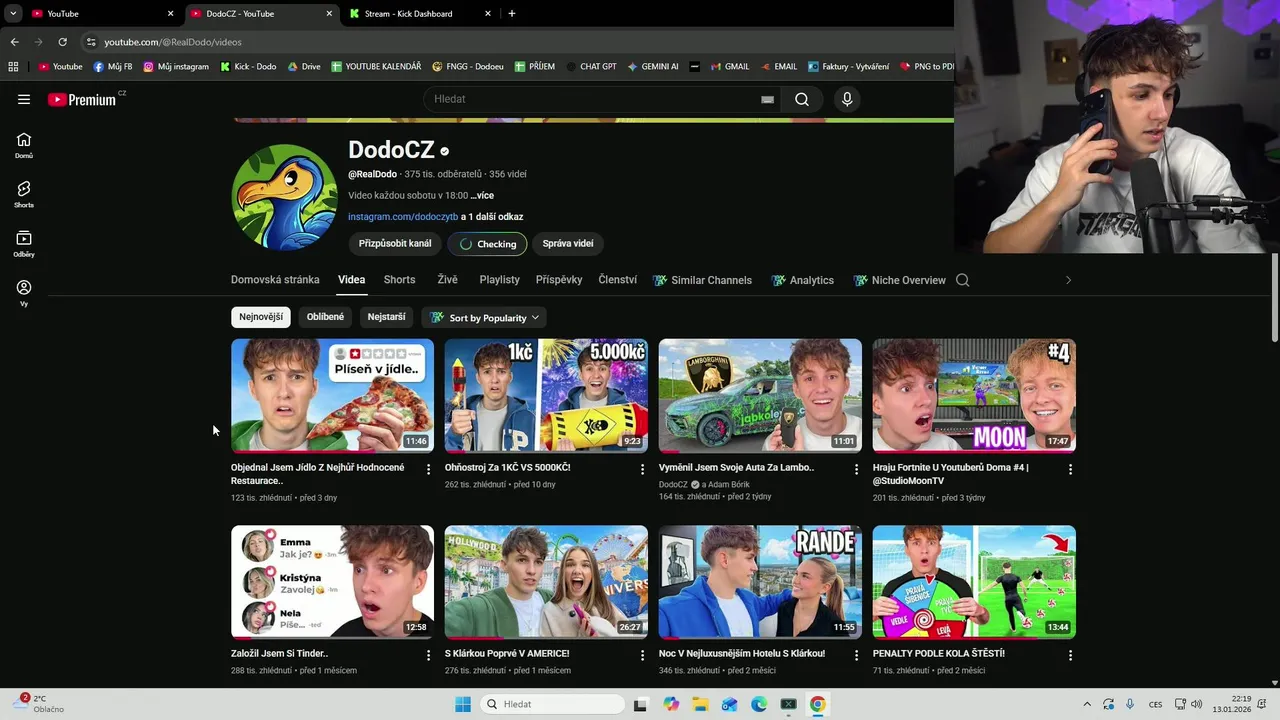Open instagram.com/dodoczytb link
1280x720 pixels.
click(x=403, y=217)
